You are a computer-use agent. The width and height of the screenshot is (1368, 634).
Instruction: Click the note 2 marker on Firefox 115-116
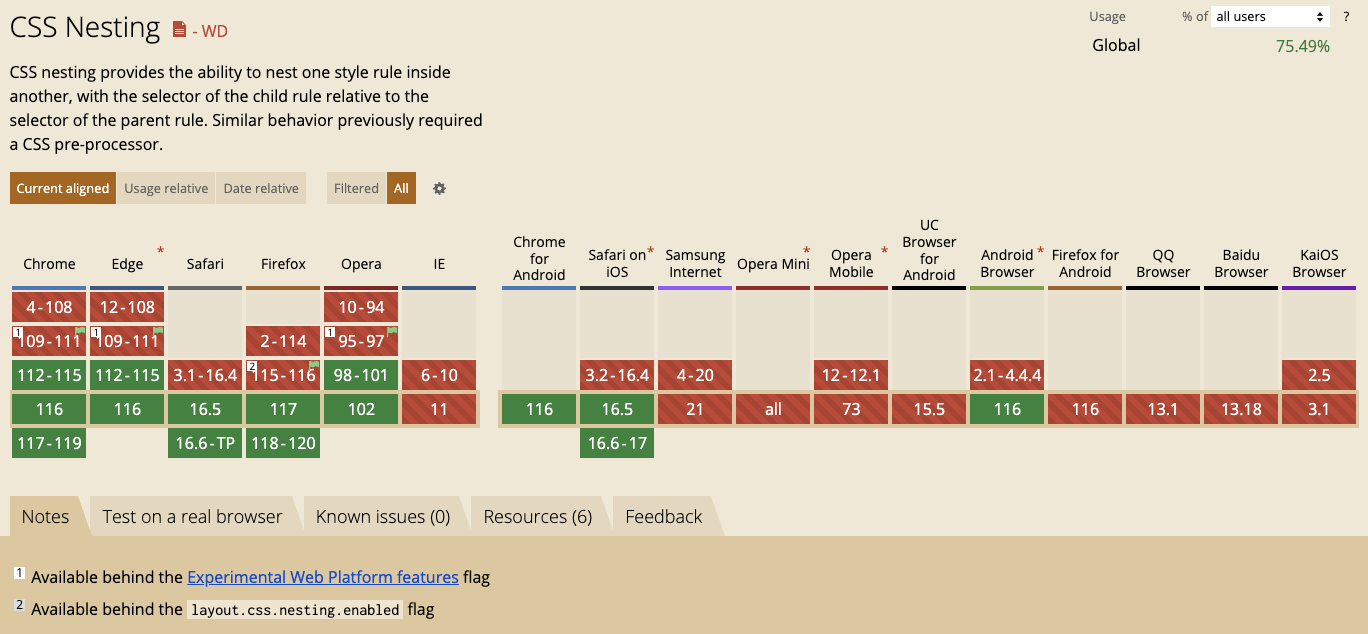(253, 366)
